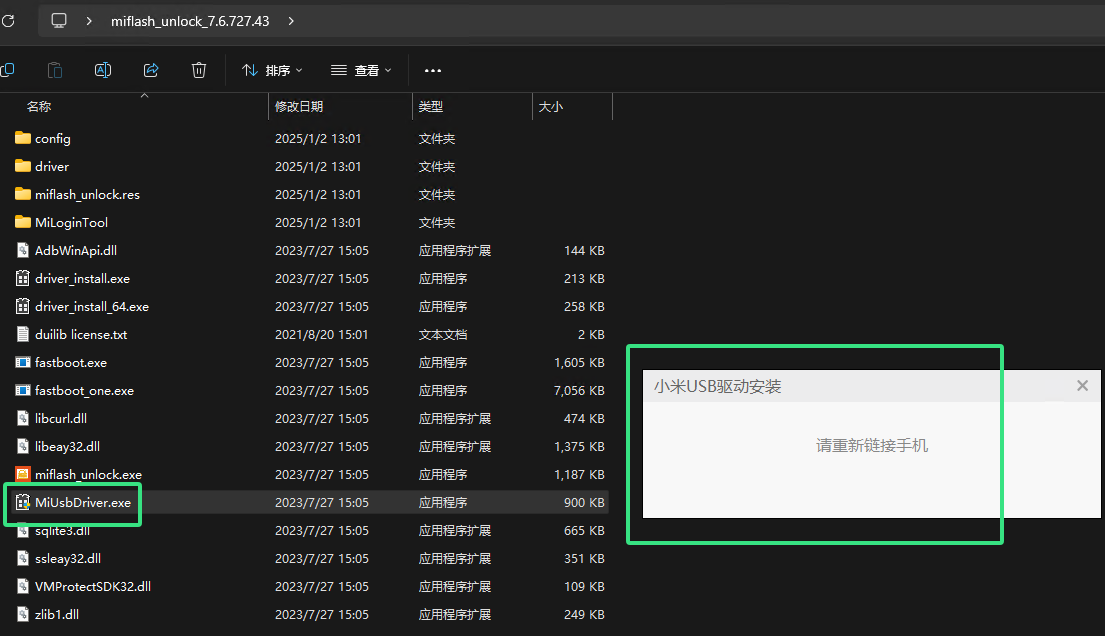Refresh the current folder view
This screenshot has height=636, width=1105.
click(10, 20)
